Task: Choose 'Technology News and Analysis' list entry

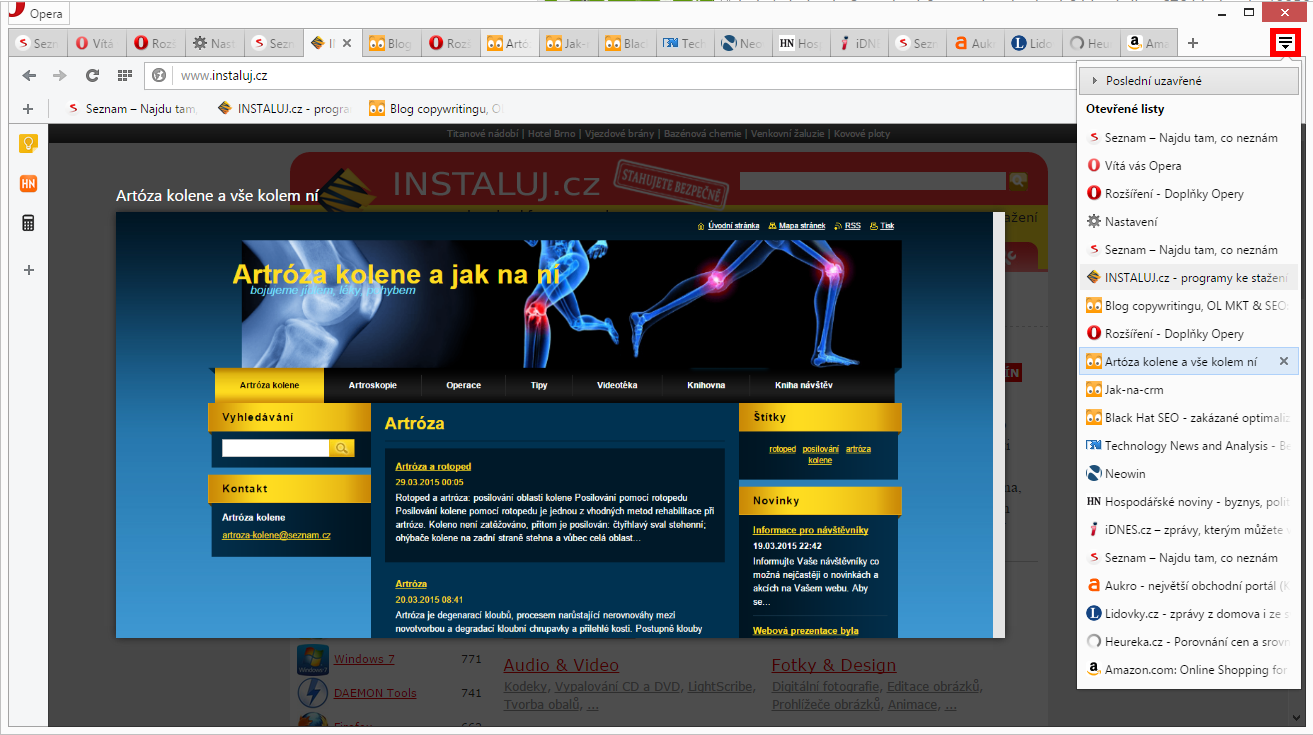Action: coord(1188,445)
